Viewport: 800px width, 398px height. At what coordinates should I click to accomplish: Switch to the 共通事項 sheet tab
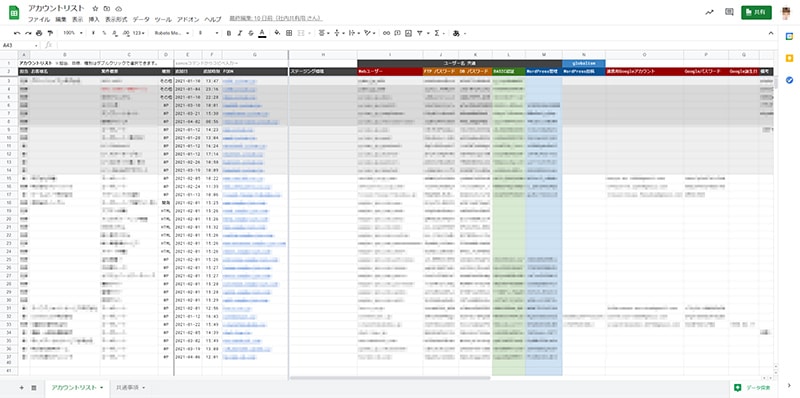pos(127,388)
